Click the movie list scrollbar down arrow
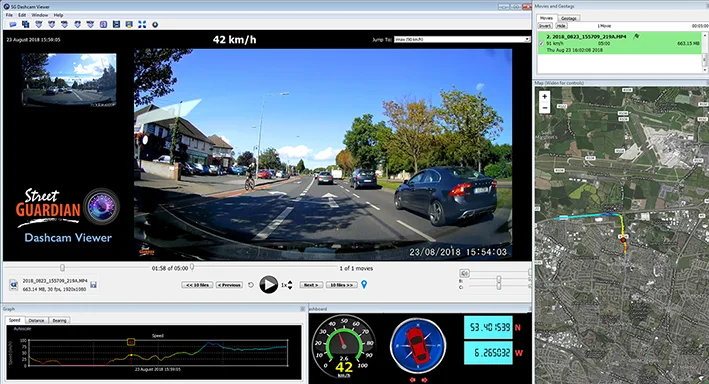Image resolution: width=709 pixels, height=384 pixels. pyautogui.click(x=704, y=70)
